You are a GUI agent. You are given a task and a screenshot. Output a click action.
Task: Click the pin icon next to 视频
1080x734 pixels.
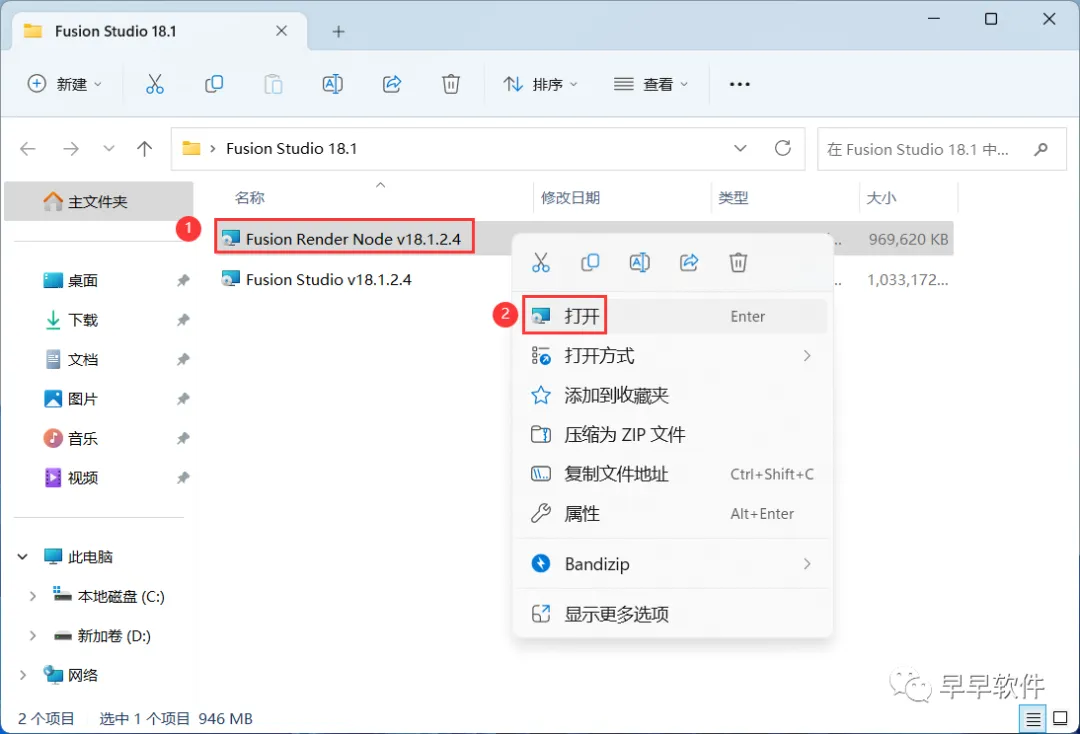[x=183, y=478]
